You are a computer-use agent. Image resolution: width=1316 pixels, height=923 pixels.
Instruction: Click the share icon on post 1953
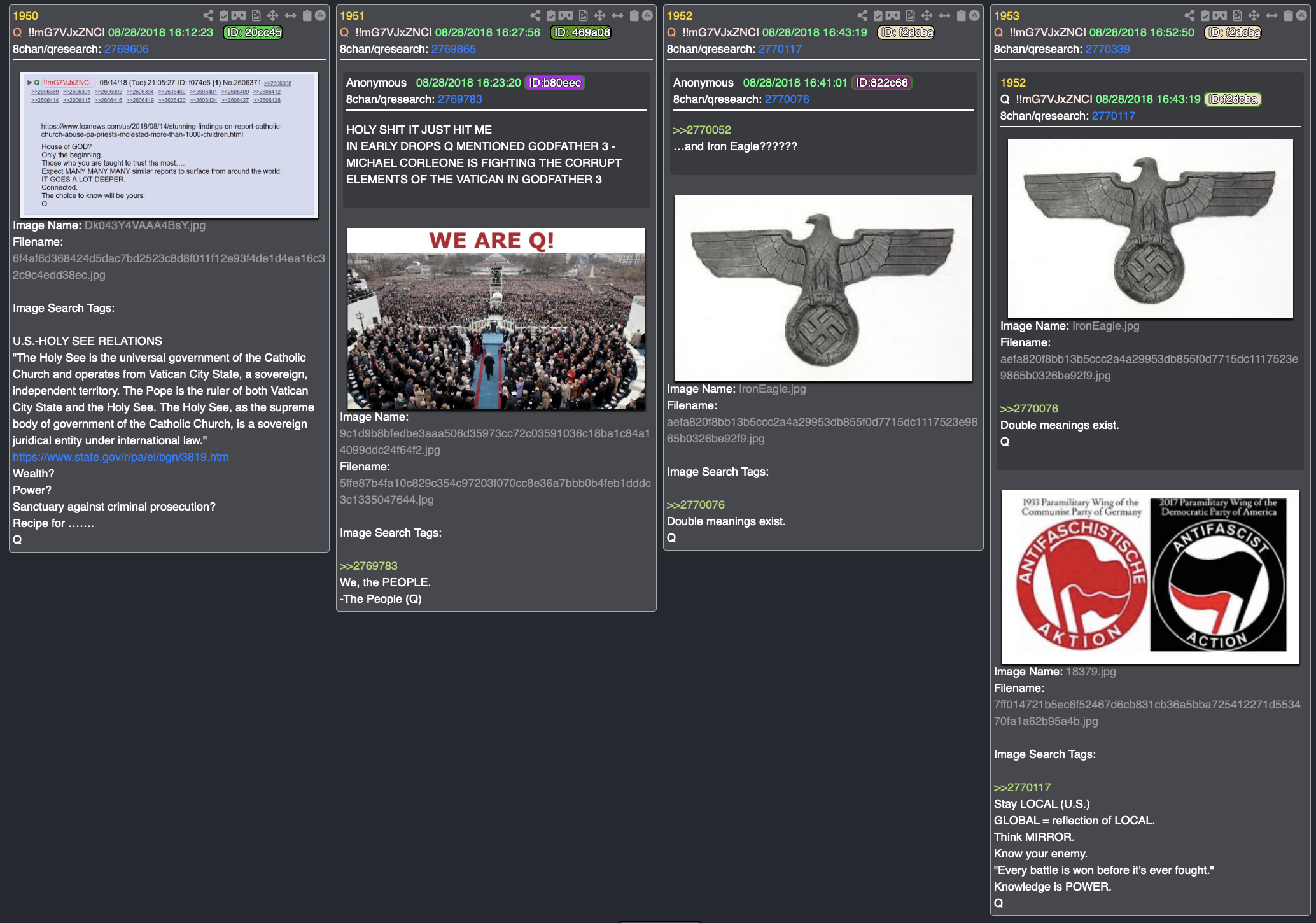point(1189,15)
